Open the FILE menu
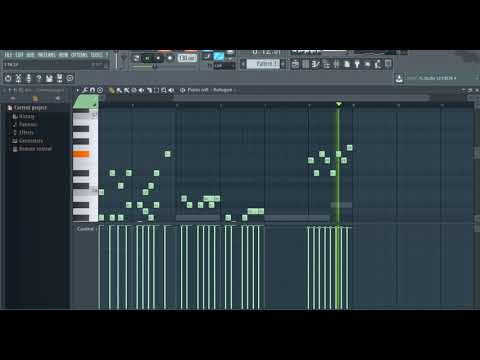The image size is (480, 360). (8, 54)
